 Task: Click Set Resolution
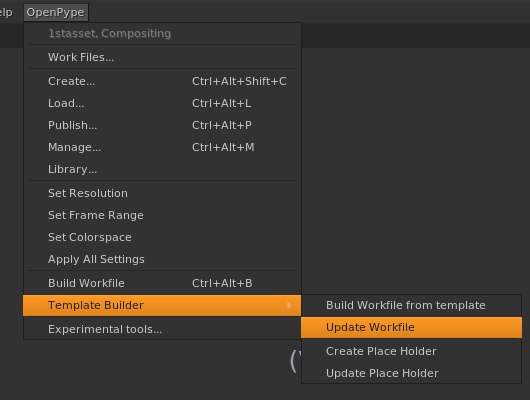162,193
